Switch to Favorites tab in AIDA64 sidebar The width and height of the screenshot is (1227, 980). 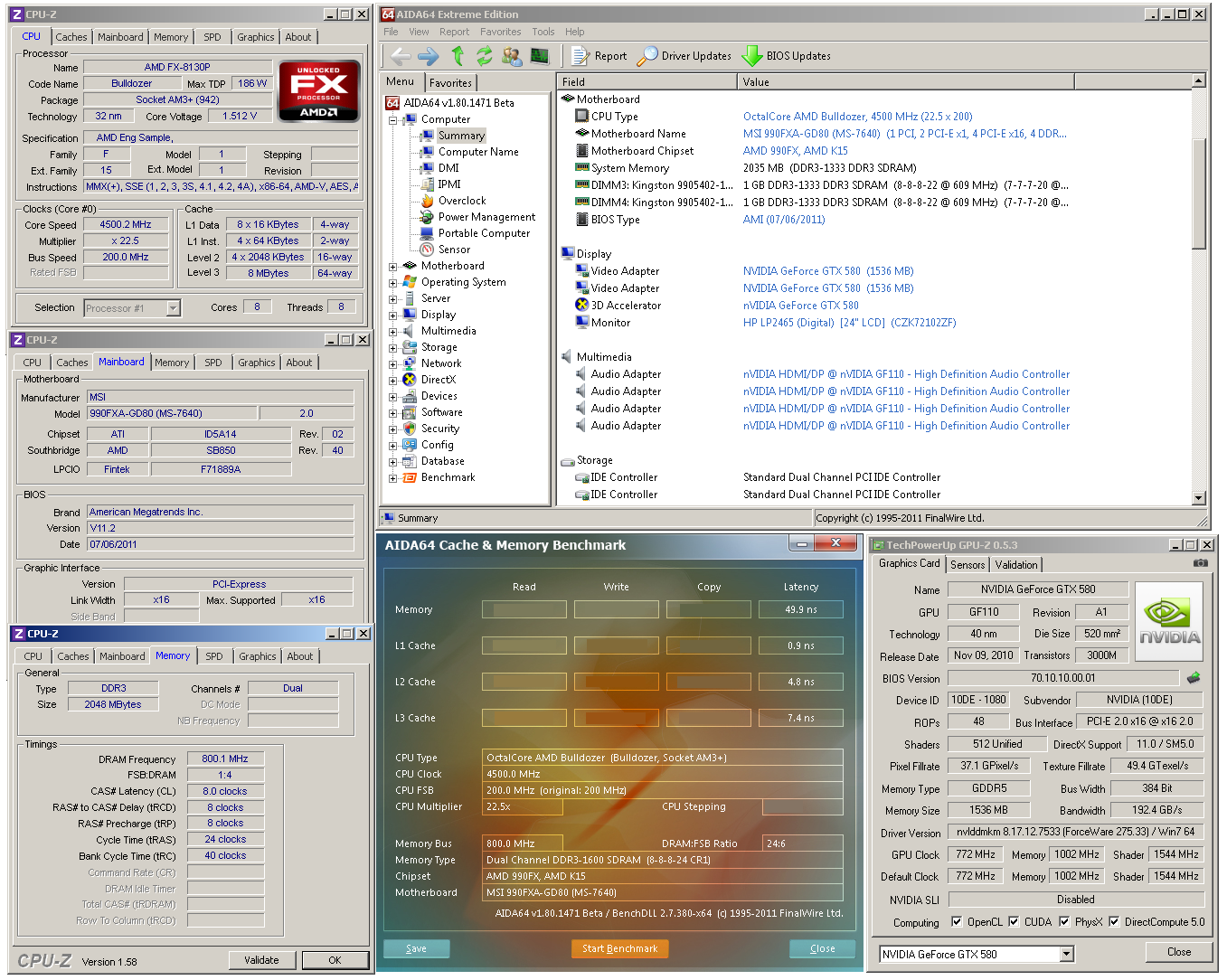(450, 83)
